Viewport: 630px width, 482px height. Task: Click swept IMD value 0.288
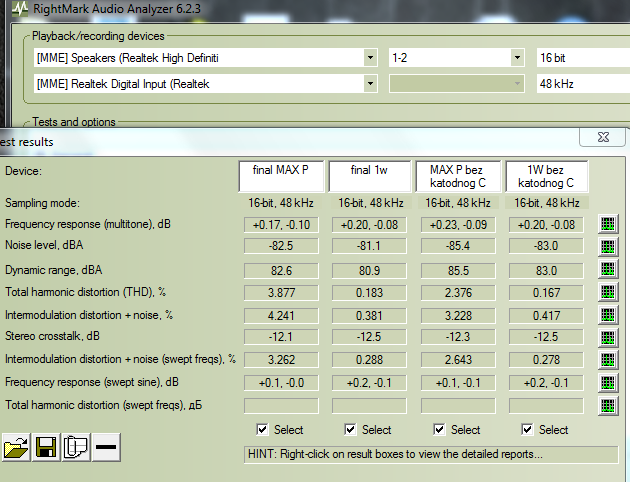pyautogui.click(x=369, y=360)
